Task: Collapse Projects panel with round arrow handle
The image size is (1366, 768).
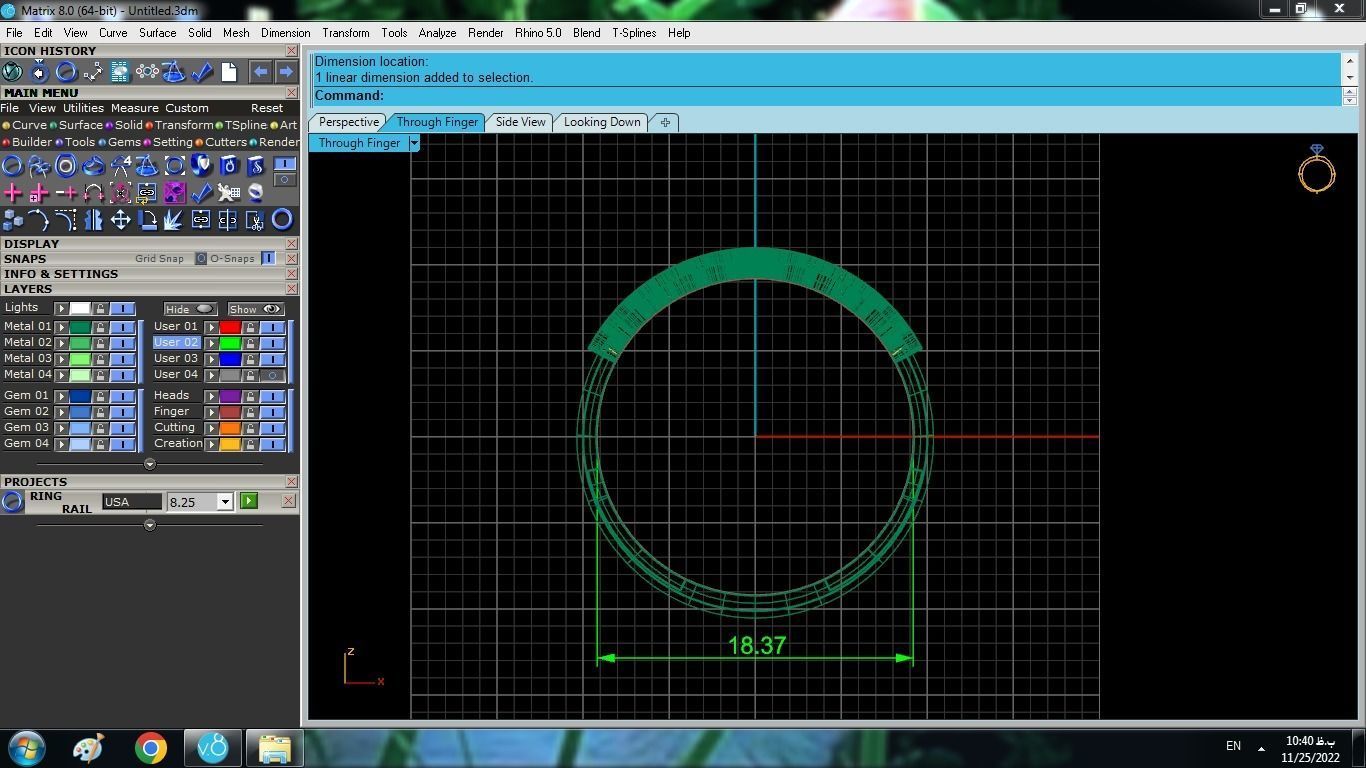Action: pyautogui.click(x=150, y=525)
